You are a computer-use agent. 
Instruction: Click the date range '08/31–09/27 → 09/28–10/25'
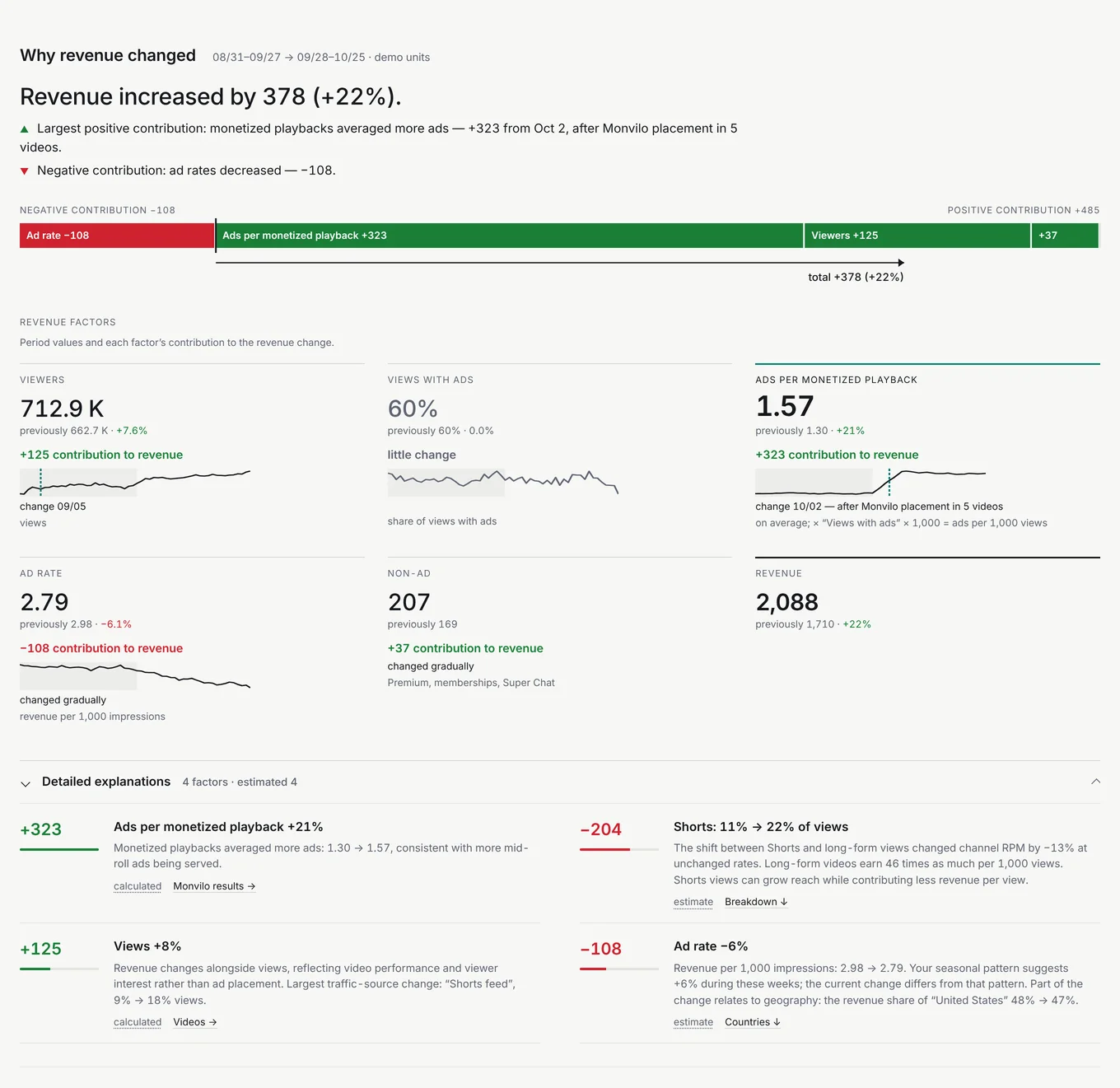(288, 58)
